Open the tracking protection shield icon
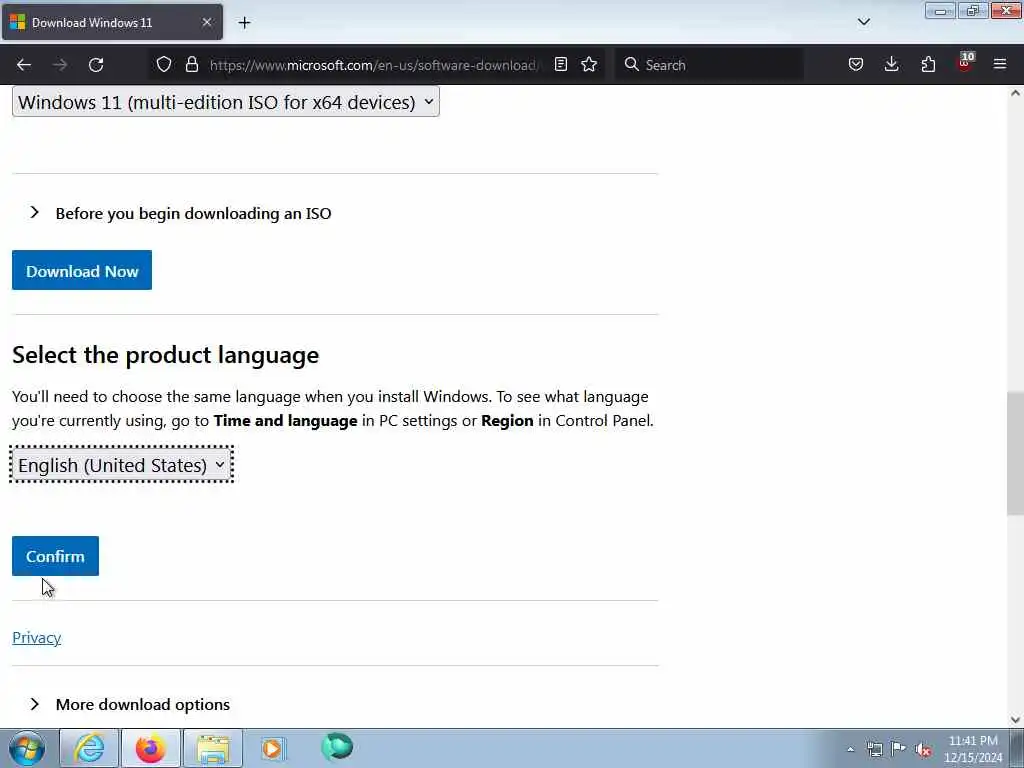The image size is (1024, 768). [164, 64]
